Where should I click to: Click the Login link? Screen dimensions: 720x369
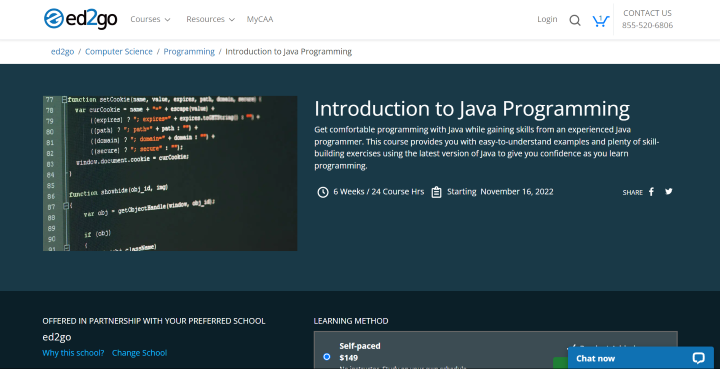point(547,19)
